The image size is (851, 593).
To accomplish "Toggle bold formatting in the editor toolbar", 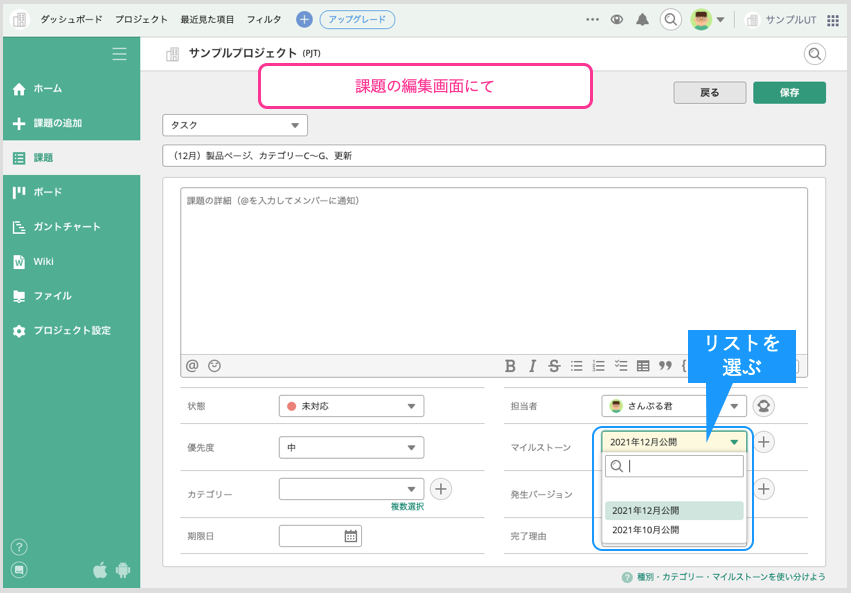I will [x=510, y=366].
